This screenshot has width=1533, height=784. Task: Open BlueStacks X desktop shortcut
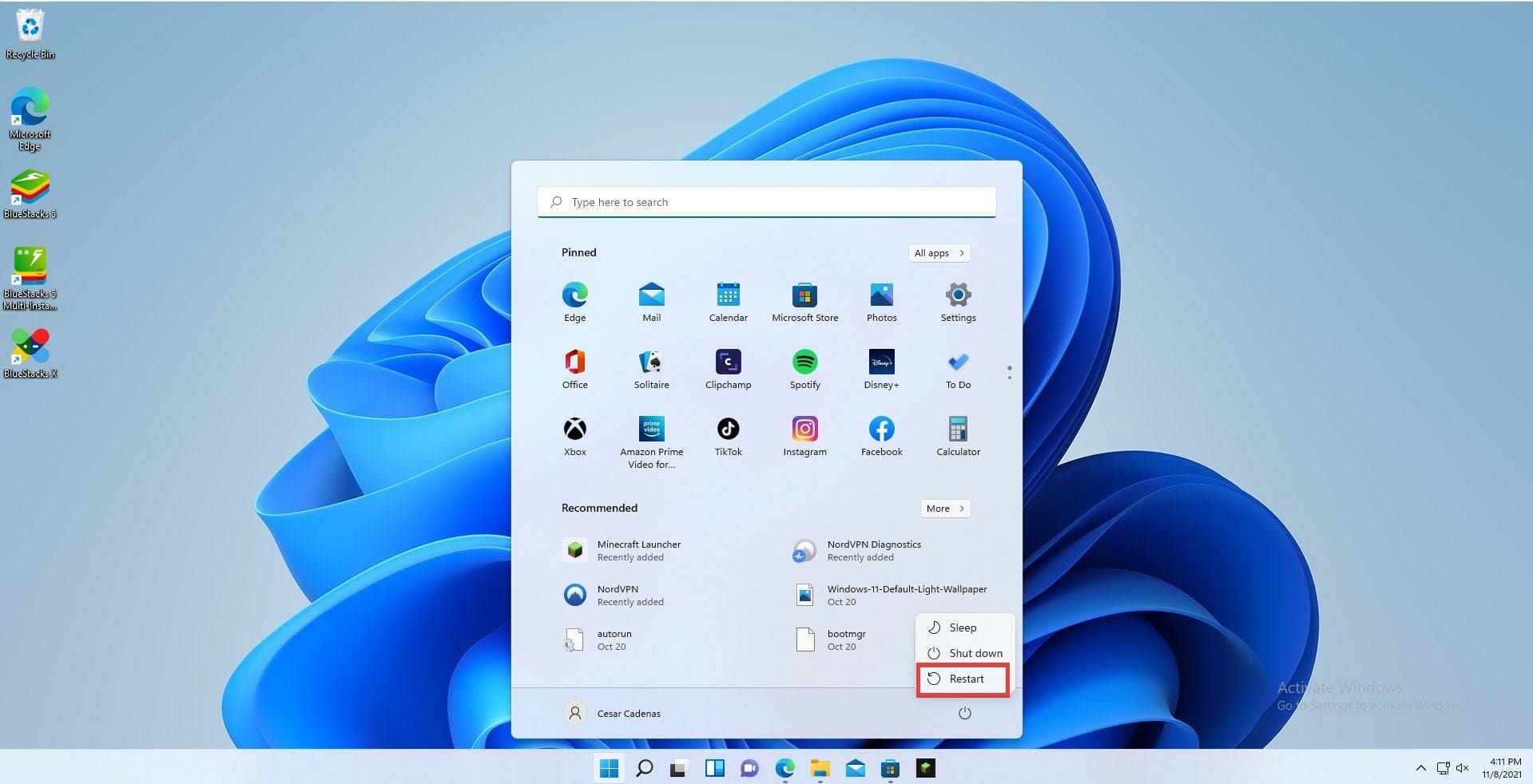(x=30, y=352)
